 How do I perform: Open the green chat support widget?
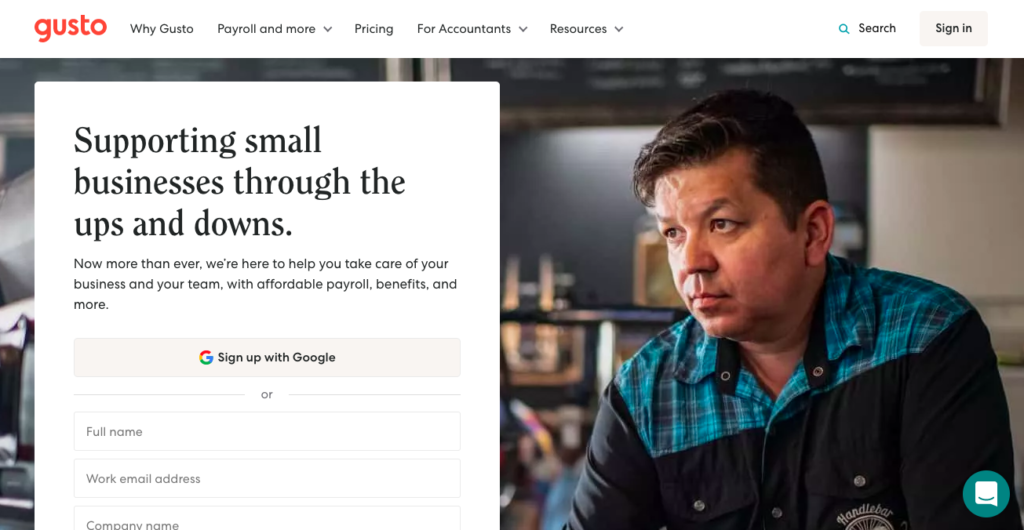[x=986, y=493]
